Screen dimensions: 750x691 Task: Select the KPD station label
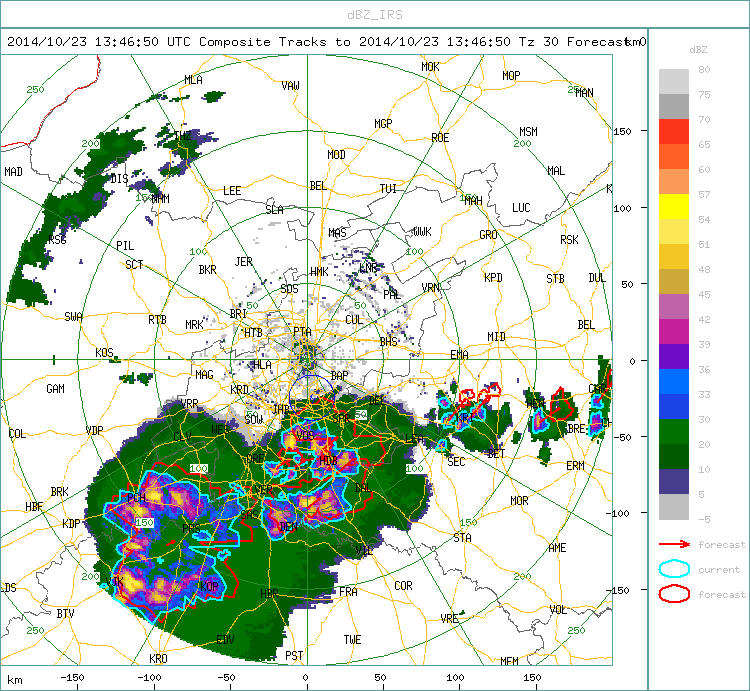click(x=493, y=277)
